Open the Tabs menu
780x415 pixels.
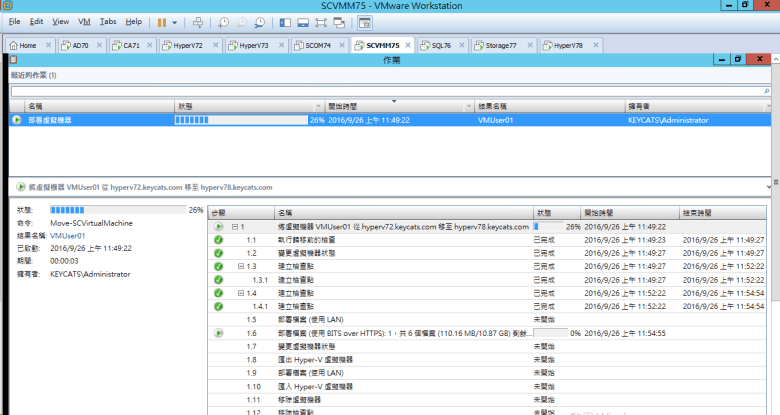[108, 21]
